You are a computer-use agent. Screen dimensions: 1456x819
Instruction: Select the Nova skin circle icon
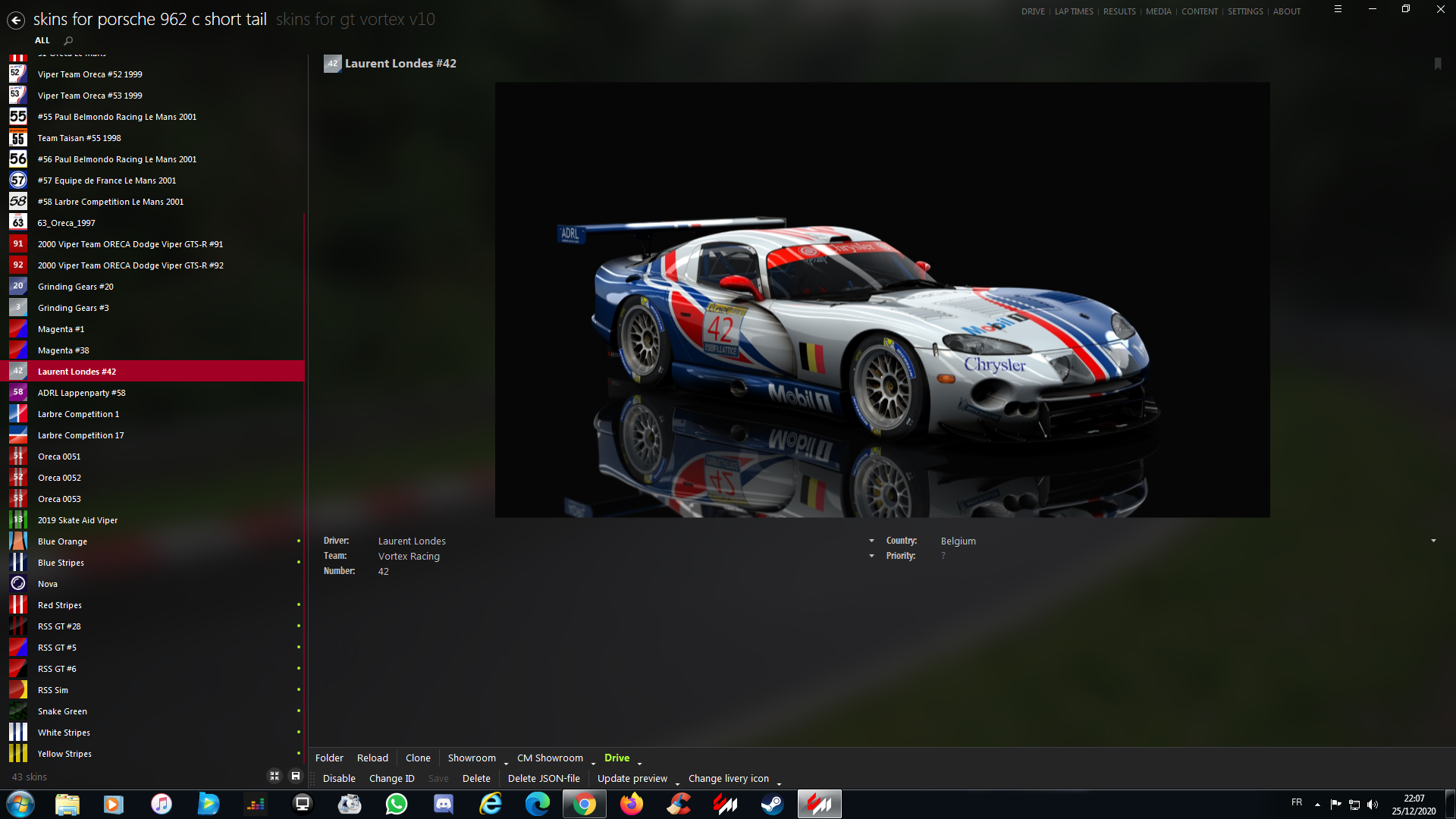18,584
